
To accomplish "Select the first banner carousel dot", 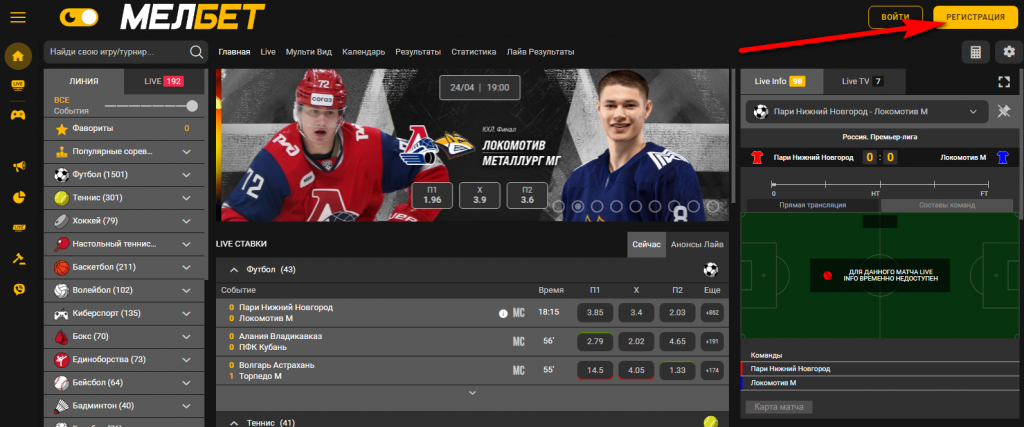I will (x=559, y=207).
